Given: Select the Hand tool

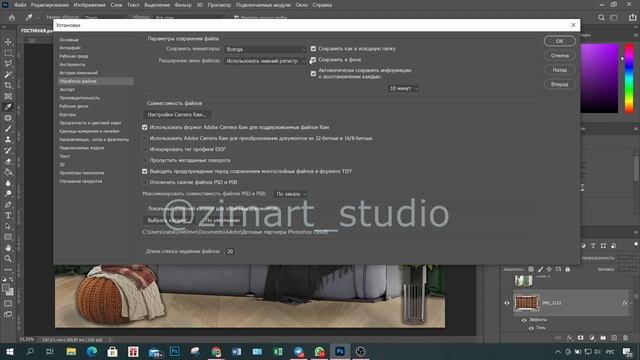Looking at the screenshot, I should pyautogui.click(x=8, y=248).
